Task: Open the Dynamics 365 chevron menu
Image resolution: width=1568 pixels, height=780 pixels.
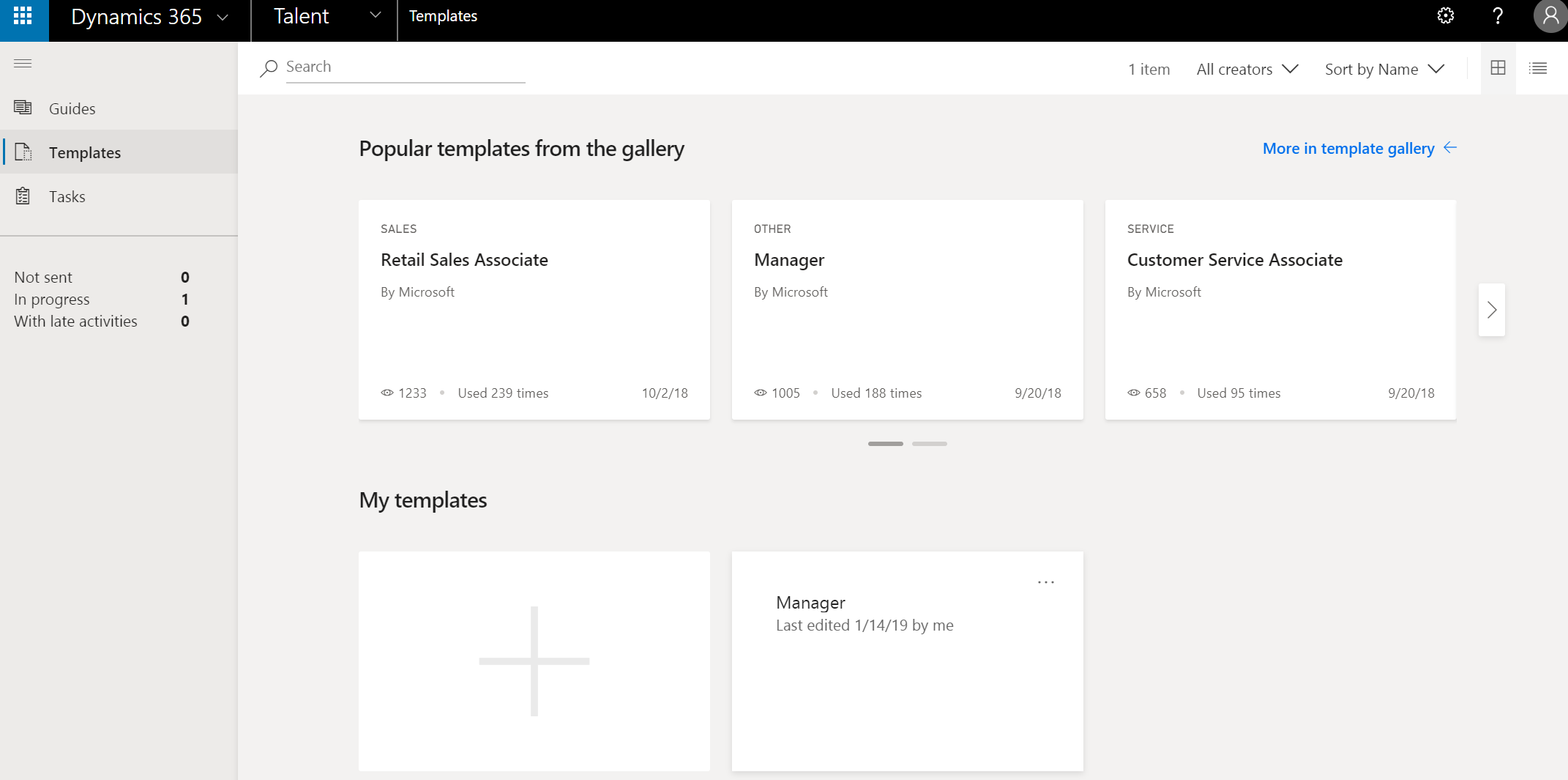Action: click(x=223, y=16)
